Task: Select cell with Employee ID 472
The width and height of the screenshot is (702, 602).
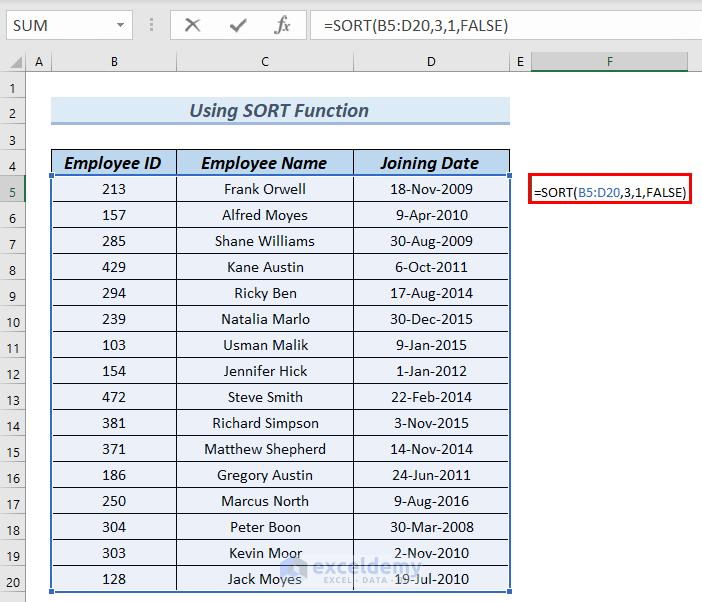Action: pos(114,397)
